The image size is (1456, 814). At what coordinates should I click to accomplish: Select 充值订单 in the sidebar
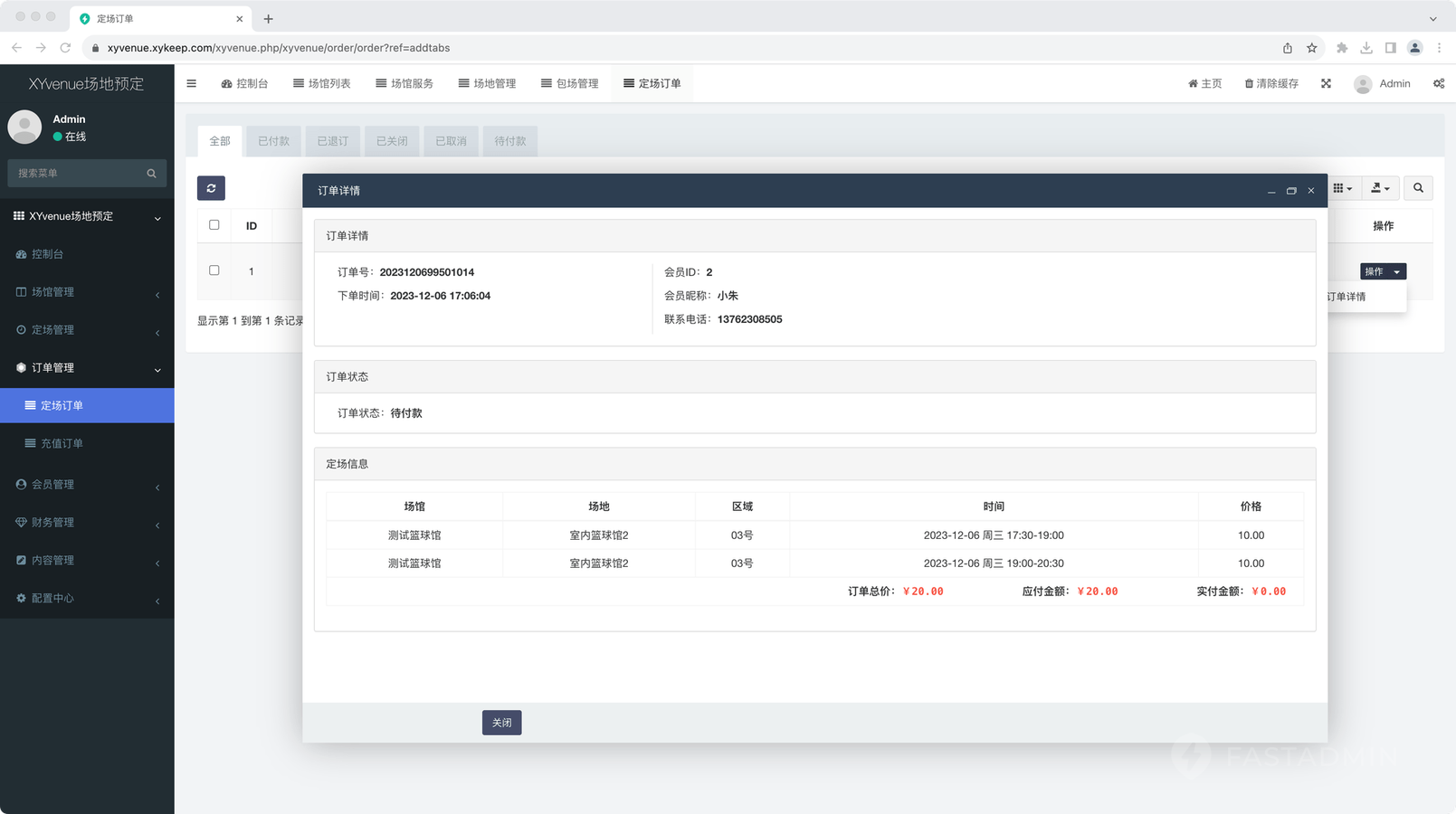tap(62, 443)
